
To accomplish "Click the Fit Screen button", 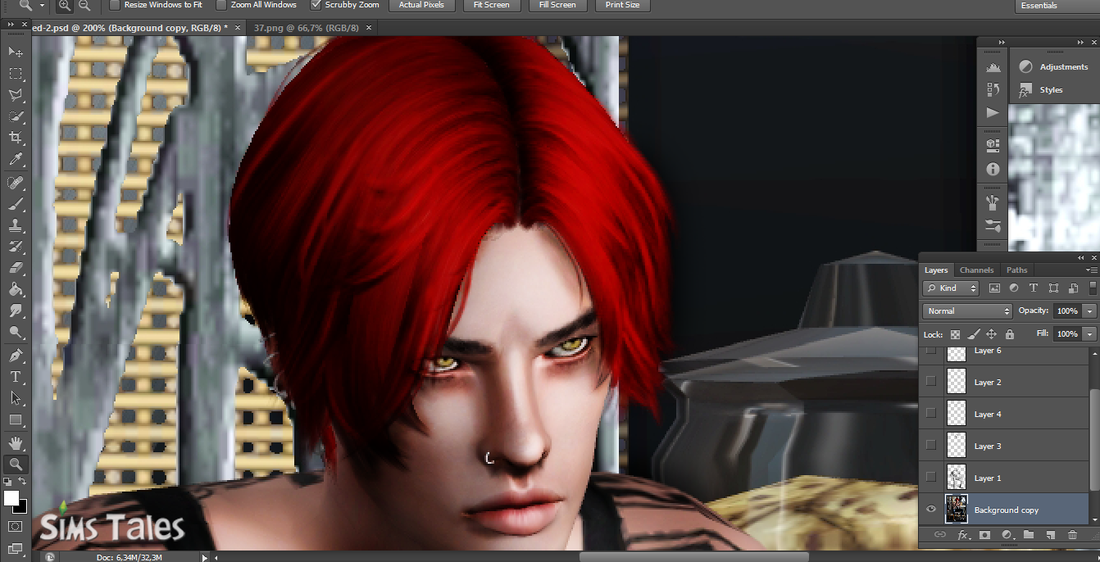I will 491,5.
